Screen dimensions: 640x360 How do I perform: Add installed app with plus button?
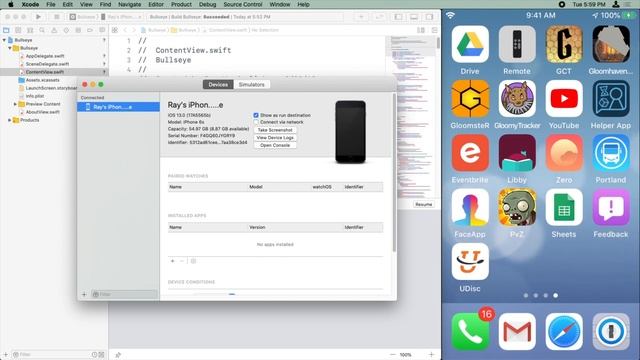coord(172,261)
